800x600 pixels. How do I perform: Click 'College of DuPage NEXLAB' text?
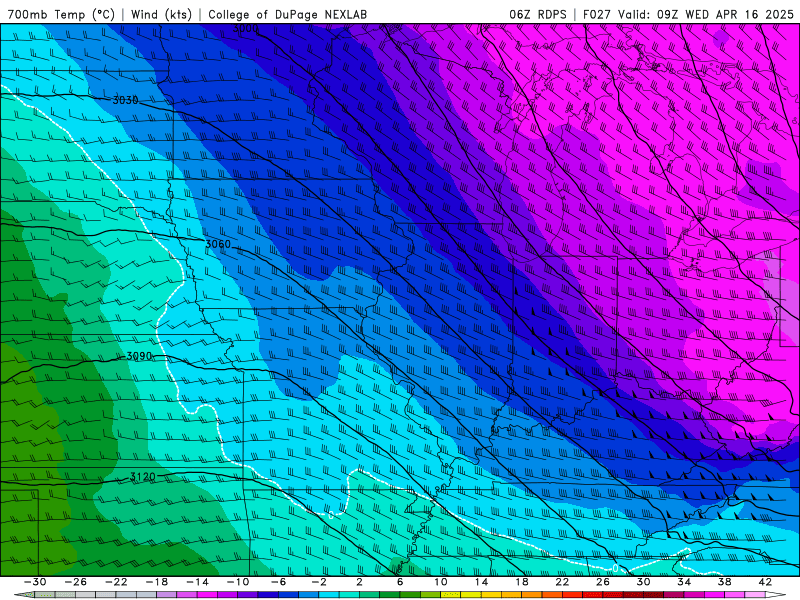tap(287, 14)
